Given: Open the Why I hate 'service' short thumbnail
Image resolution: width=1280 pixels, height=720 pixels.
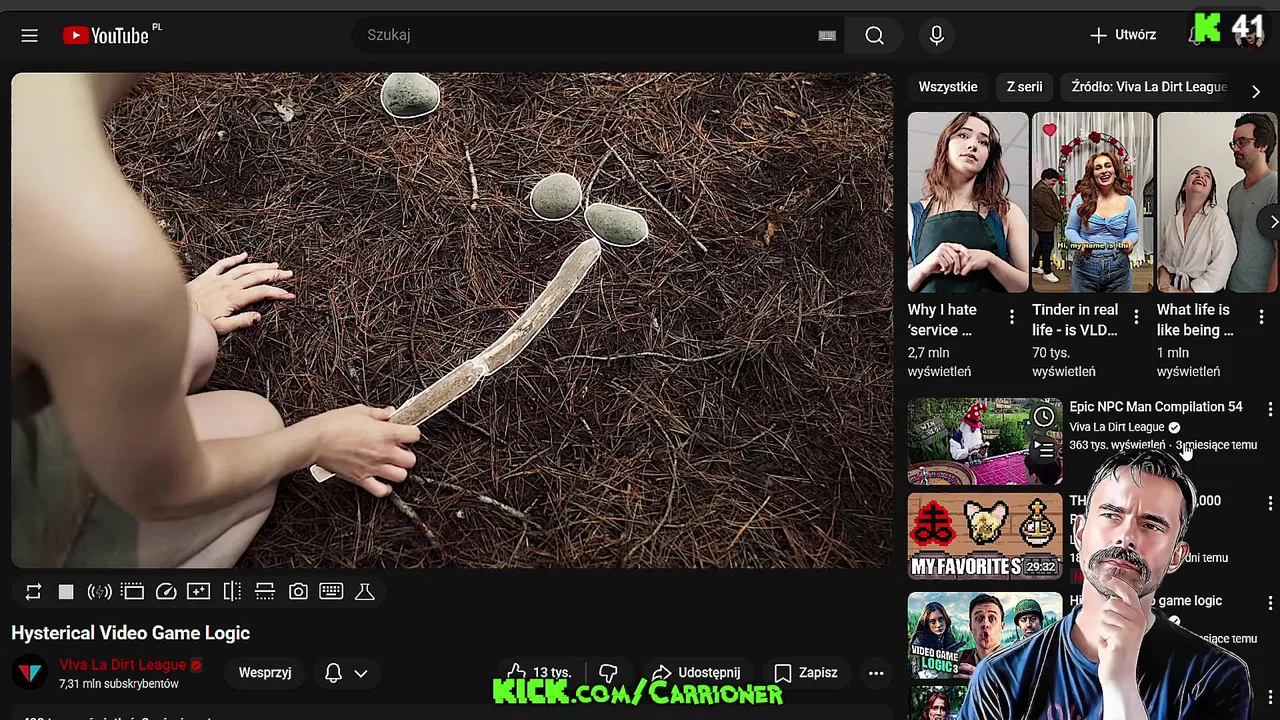Looking at the screenshot, I should click(967, 202).
